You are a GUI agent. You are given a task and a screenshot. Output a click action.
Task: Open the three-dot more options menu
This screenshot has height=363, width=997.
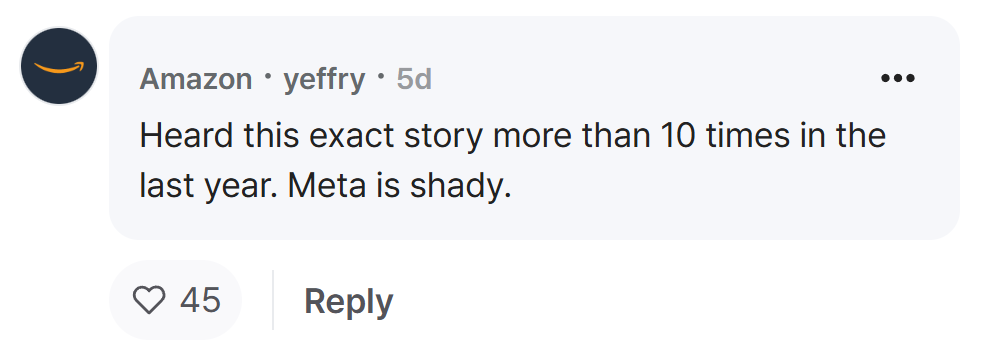(x=898, y=78)
